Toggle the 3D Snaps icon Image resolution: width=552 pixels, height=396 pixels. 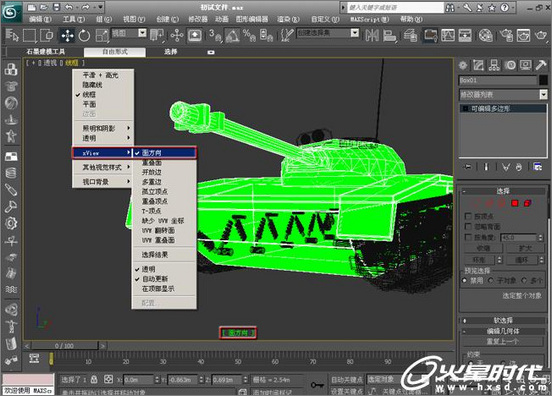(214, 36)
